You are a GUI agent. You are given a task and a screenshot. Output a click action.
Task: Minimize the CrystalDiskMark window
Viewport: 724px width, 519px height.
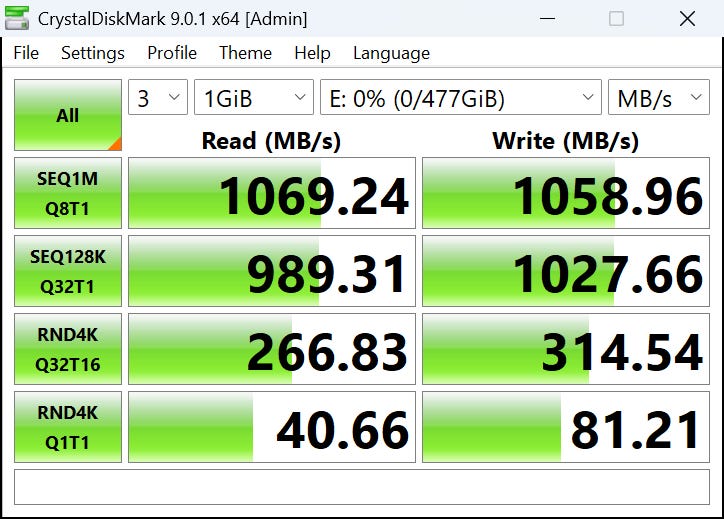(547, 18)
